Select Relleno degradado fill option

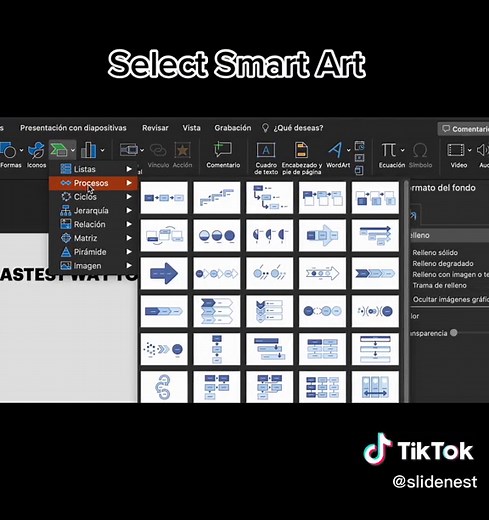click(443, 264)
